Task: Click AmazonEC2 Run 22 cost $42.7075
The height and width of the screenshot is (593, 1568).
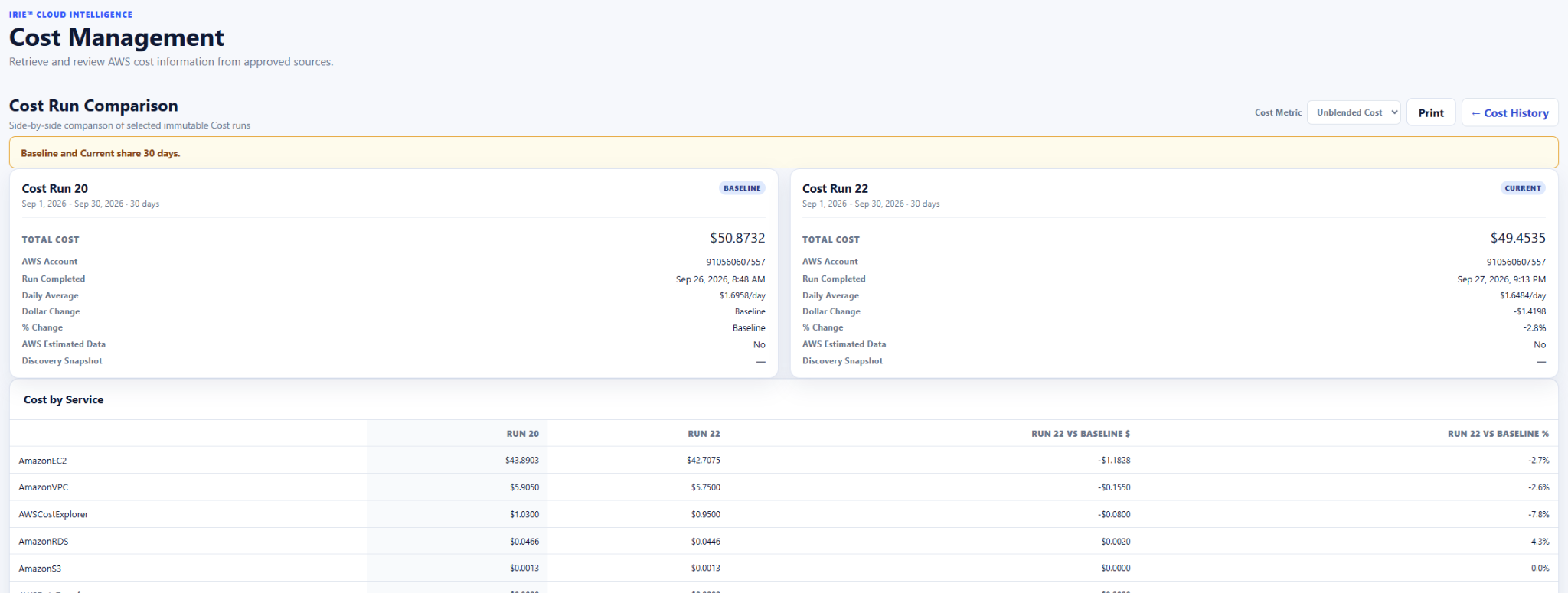Action: [x=704, y=461]
